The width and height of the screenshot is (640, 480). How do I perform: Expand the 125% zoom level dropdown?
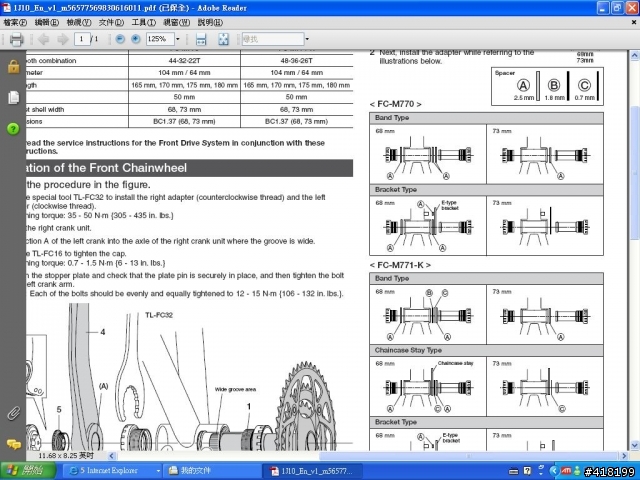[x=178, y=39]
